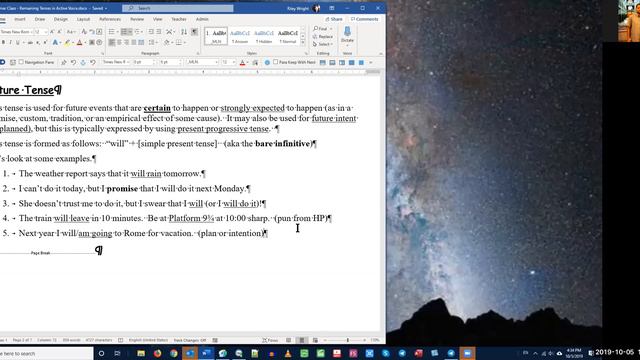Screen dimensions: 640x360
Task: Click Find in Editing group
Action: coord(322,29)
